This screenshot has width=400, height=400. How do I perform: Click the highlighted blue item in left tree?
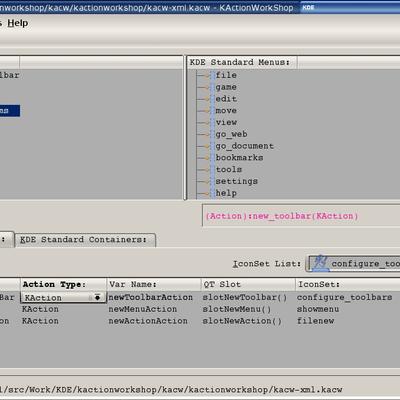tap(10, 111)
